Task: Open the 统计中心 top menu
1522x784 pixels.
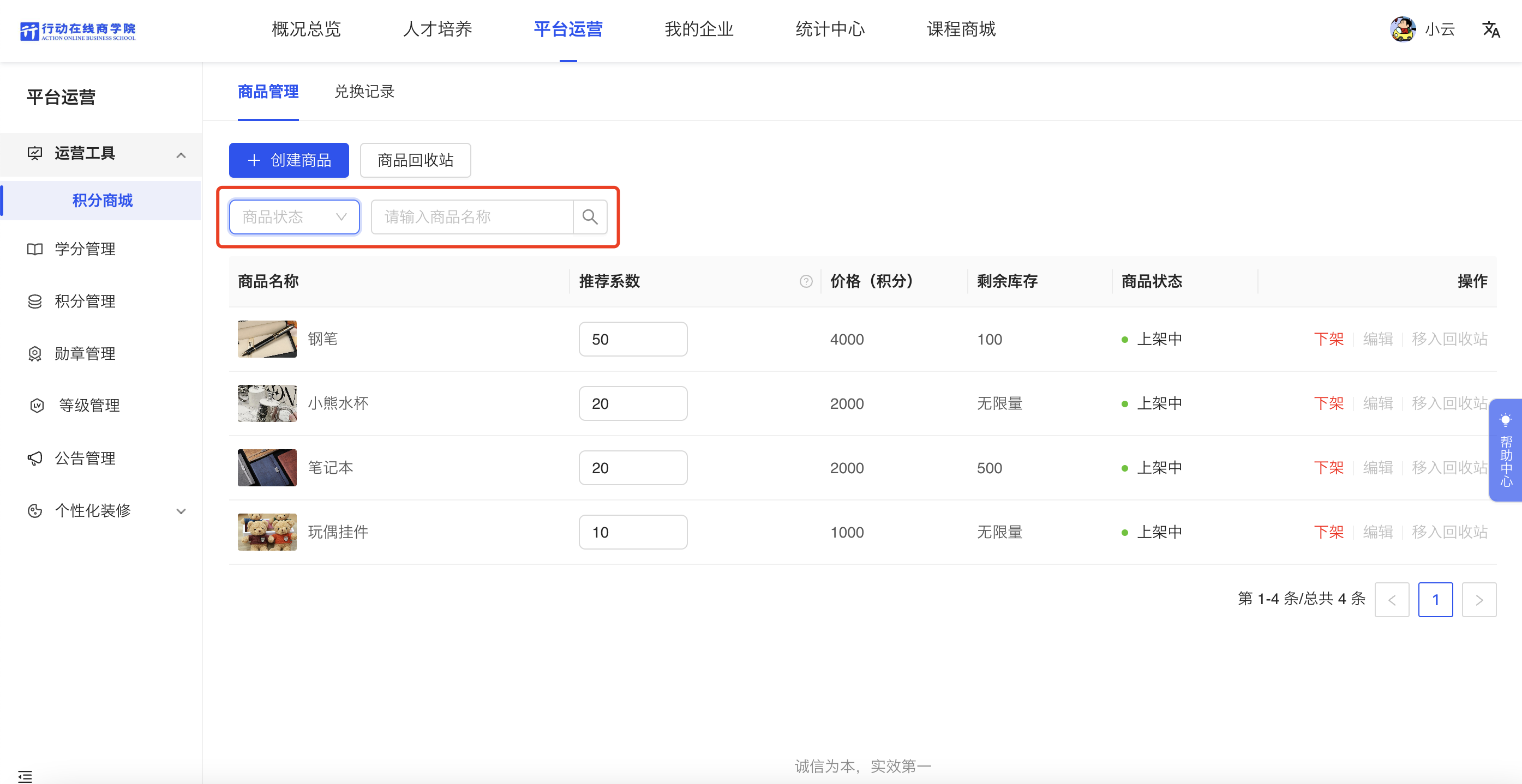Action: [x=830, y=29]
